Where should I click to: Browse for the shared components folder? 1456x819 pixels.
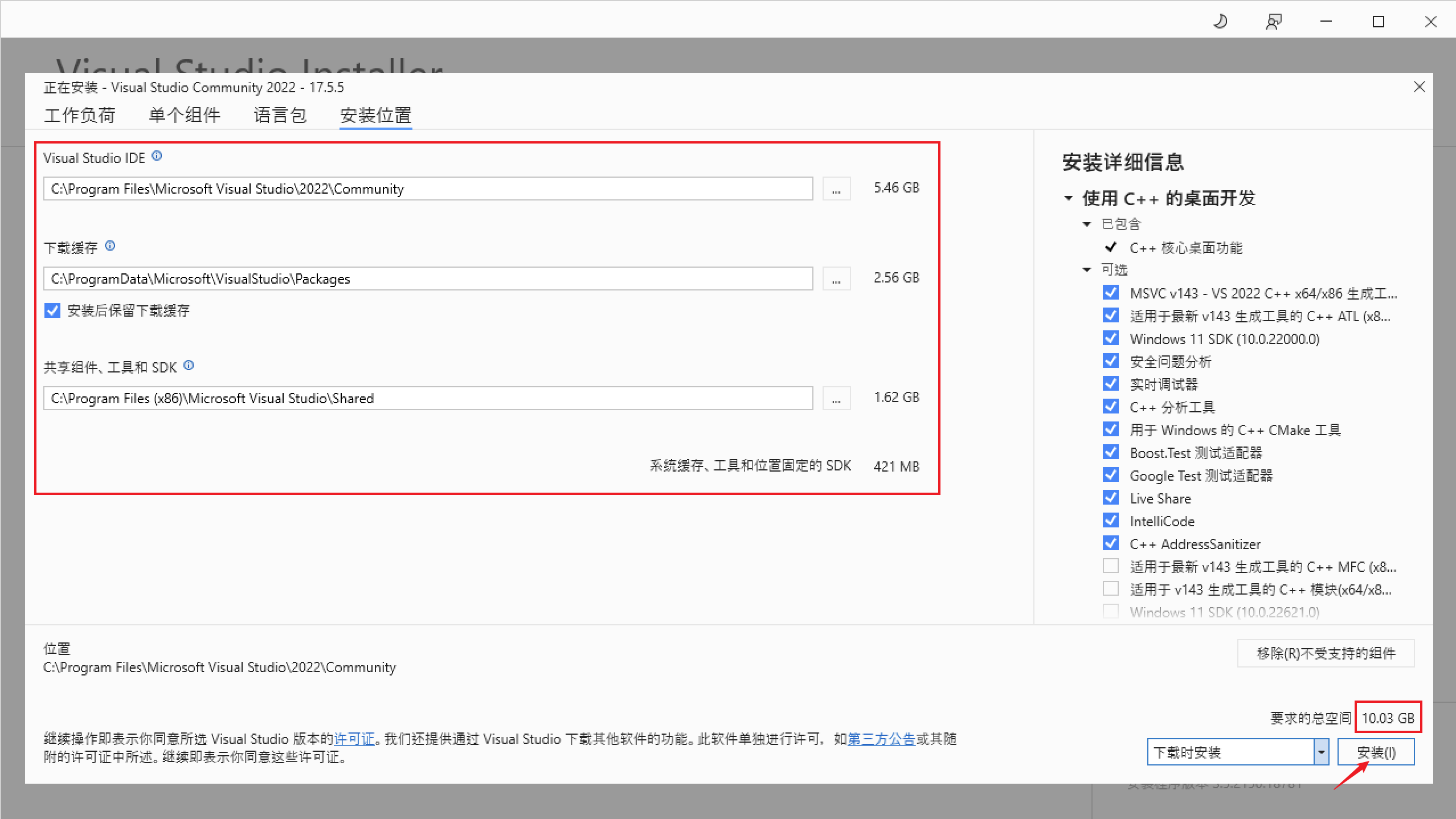(836, 398)
